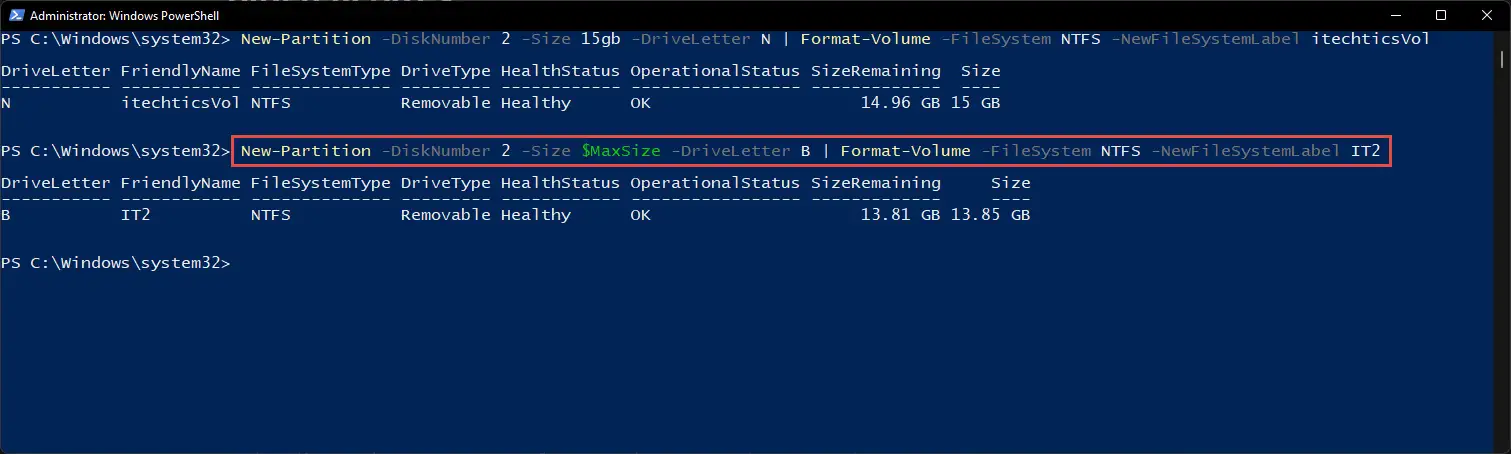Click IT2 under the FriendlyName column
The image size is (1511, 454).
pyautogui.click(x=136, y=215)
